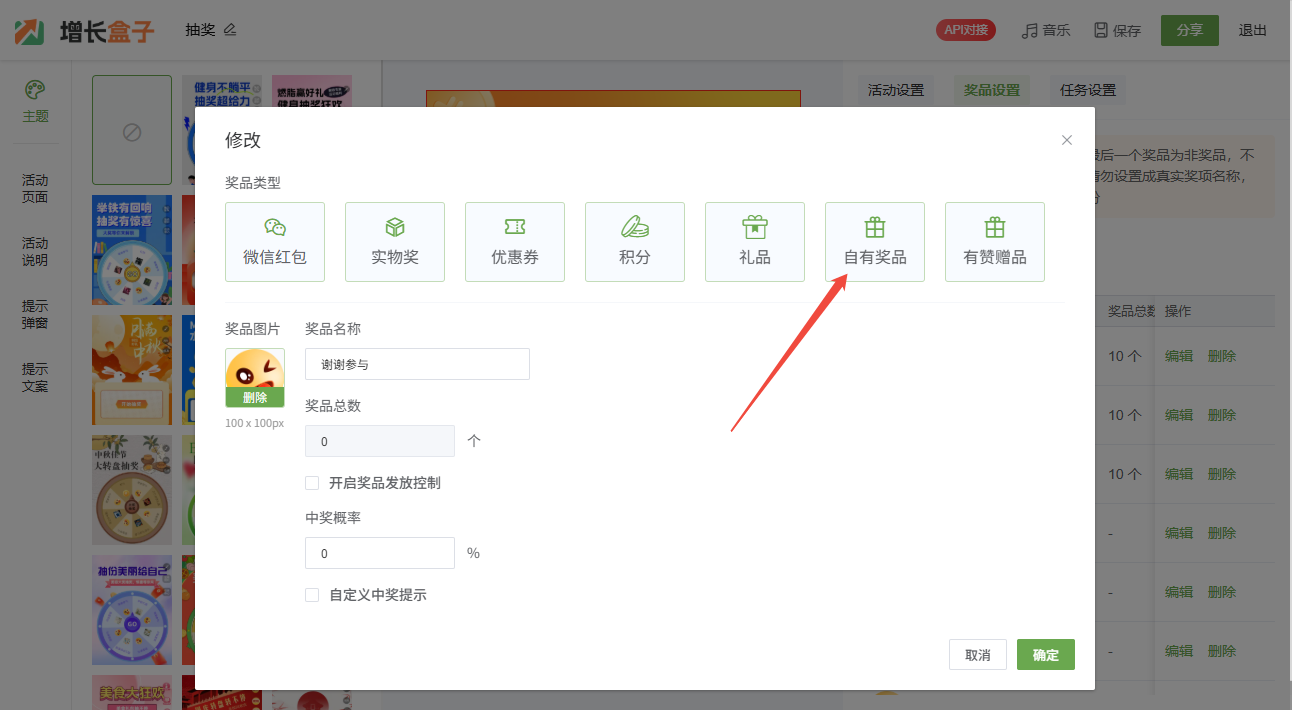Click the 奖品名称 field containing 谢谢参与
The width and height of the screenshot is (1292, 710).
pyautogui.click(x=417, y=364)
